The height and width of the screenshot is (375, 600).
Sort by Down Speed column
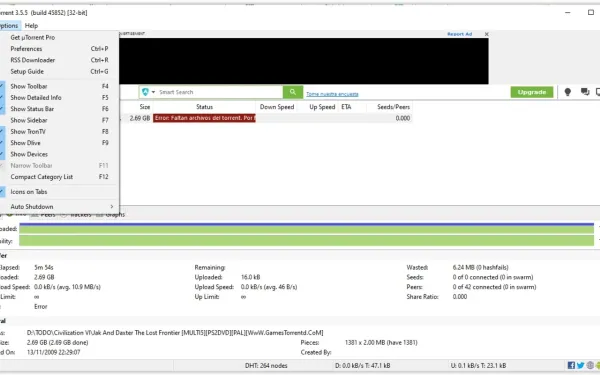pos(277,107)
